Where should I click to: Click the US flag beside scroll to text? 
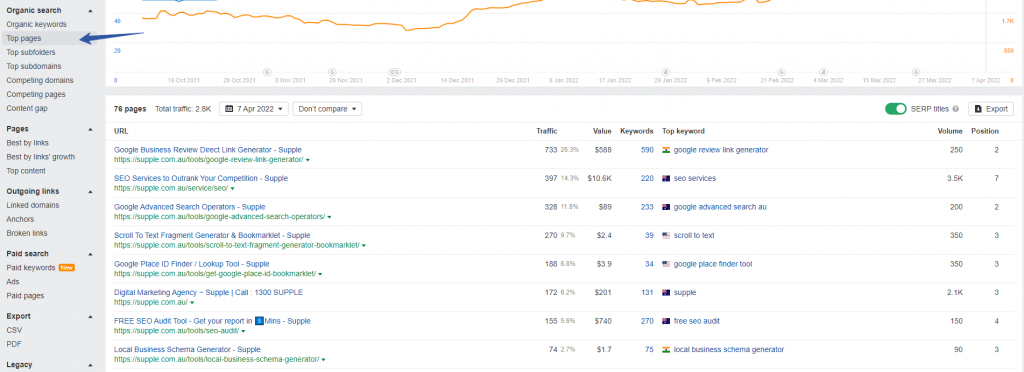(x=666, y=236)
